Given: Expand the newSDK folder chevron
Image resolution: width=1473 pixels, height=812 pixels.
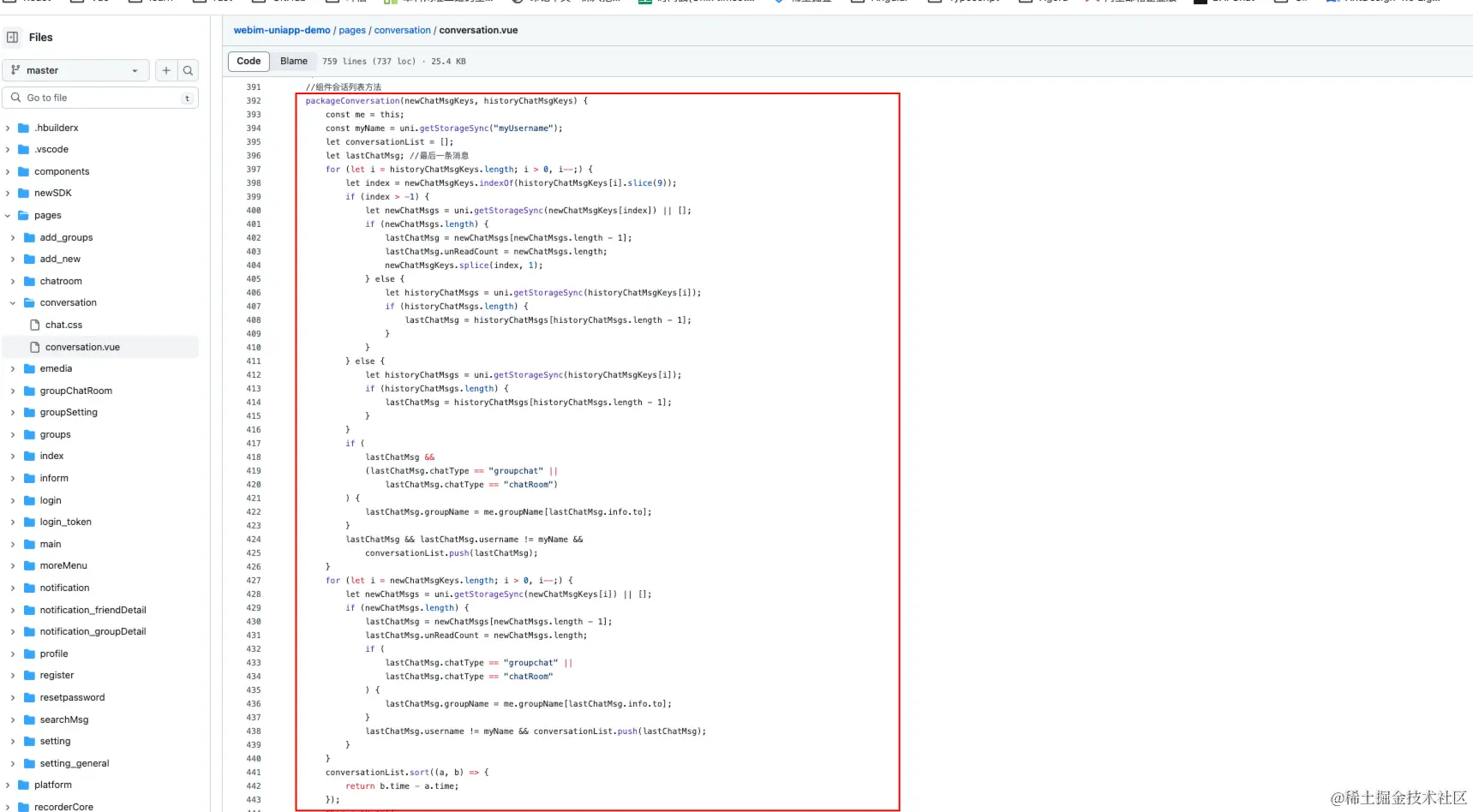Looking at the screenshot, I should pyautogui.click(x=8, y=193).
